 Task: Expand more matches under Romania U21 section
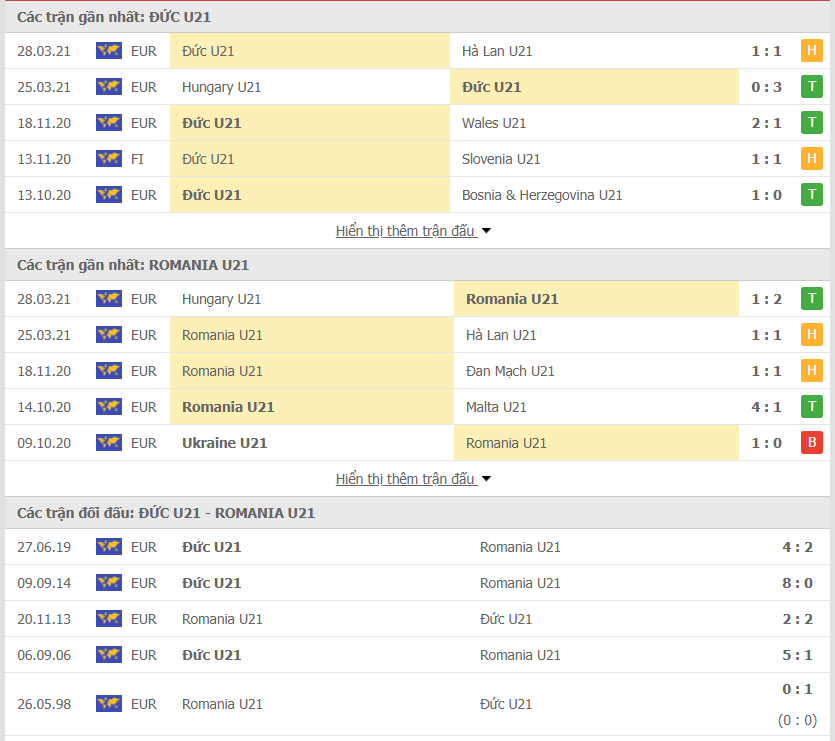413,479
